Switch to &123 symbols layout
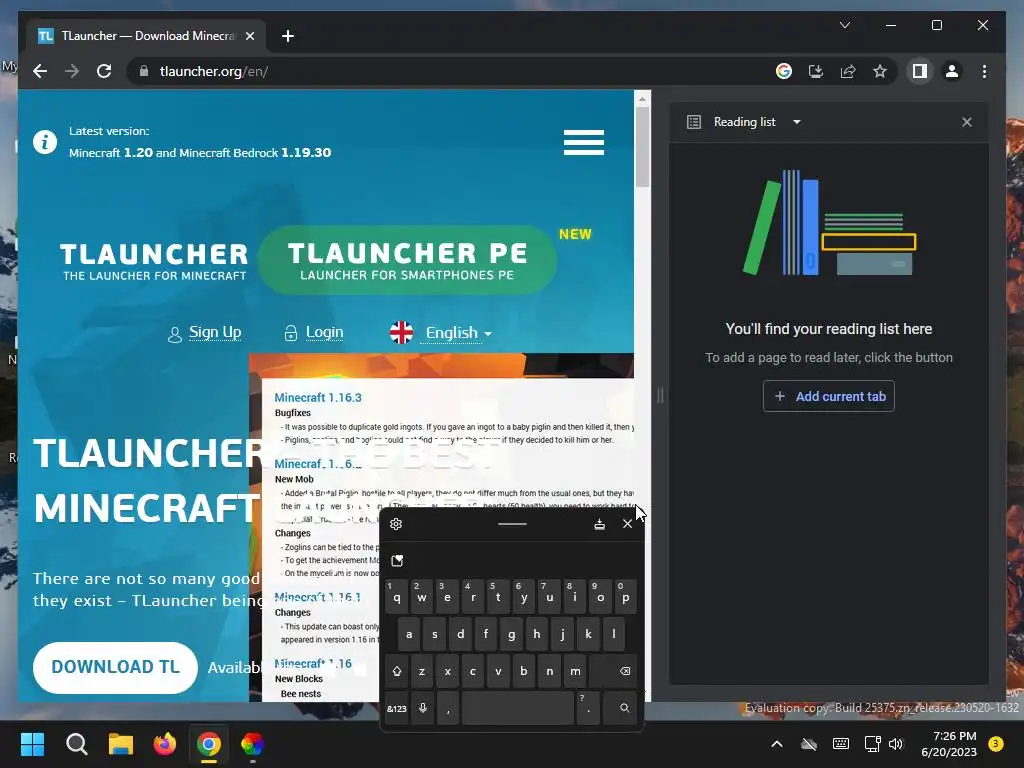This screenshot has height=768, width=1024. [396, 708]
